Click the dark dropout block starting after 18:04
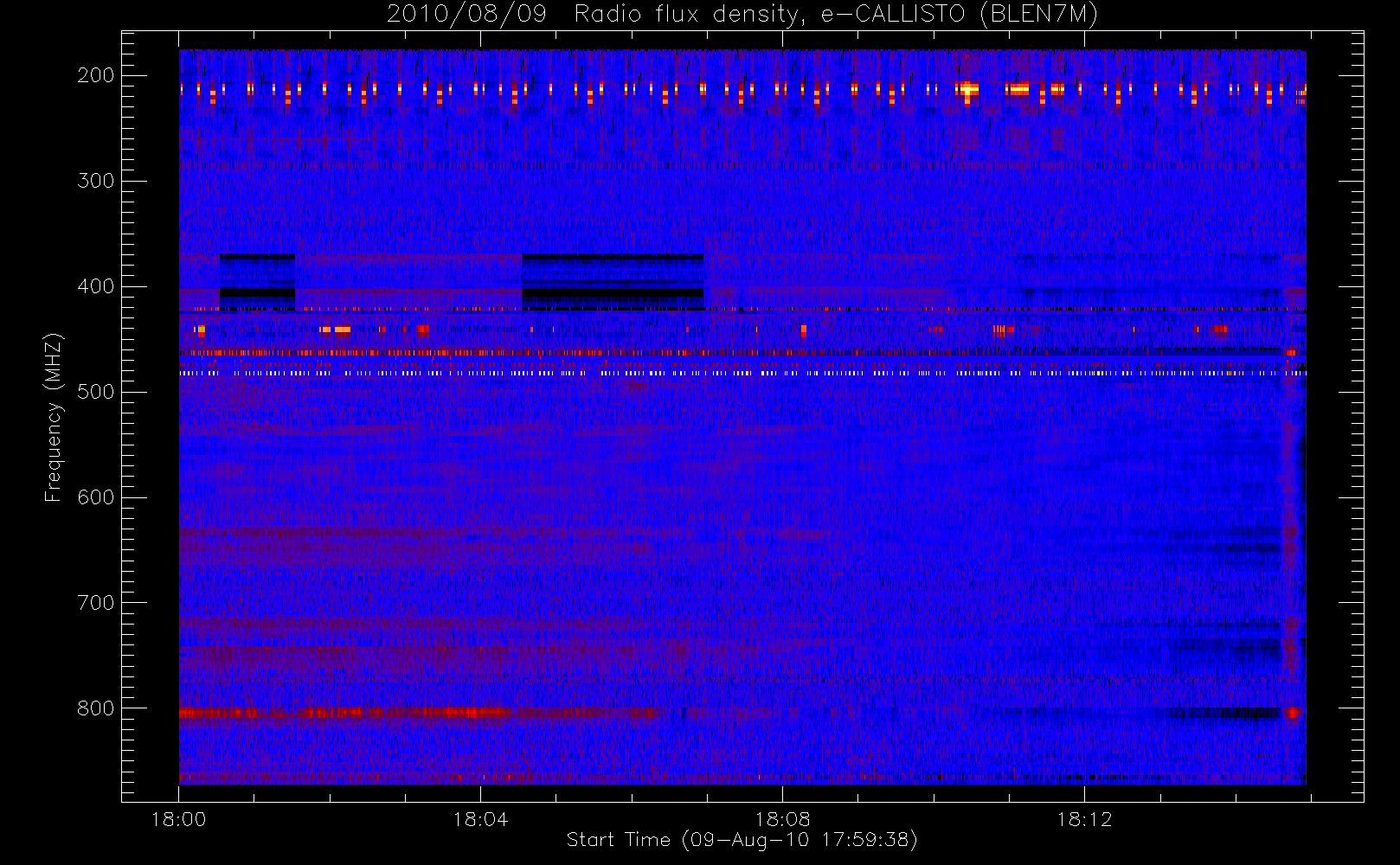Viewport: 1400px width, 865px height. pos(613,282)
